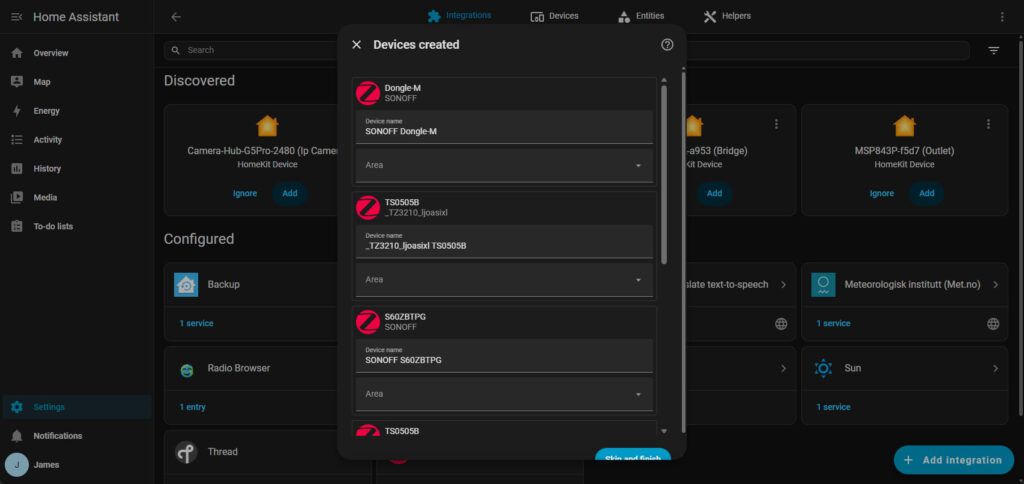Collapse the Home Assistant sidebar menu
The width and height of the screenshot is (1024, 484).
(x=16, y=17)
